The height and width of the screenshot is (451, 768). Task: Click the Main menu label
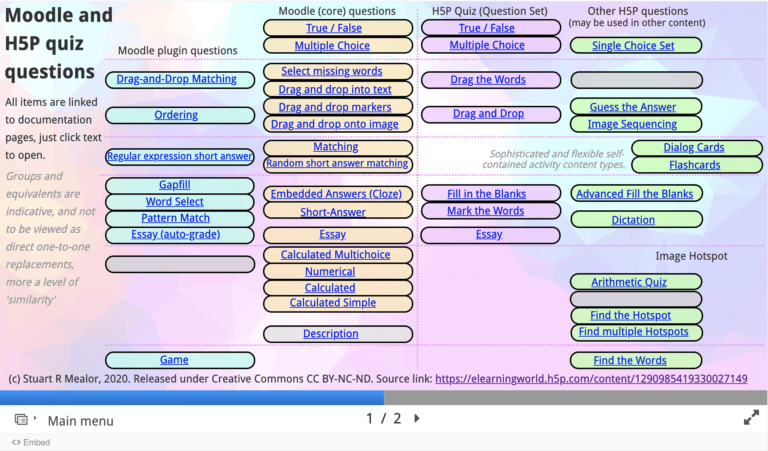click(80, 421)
